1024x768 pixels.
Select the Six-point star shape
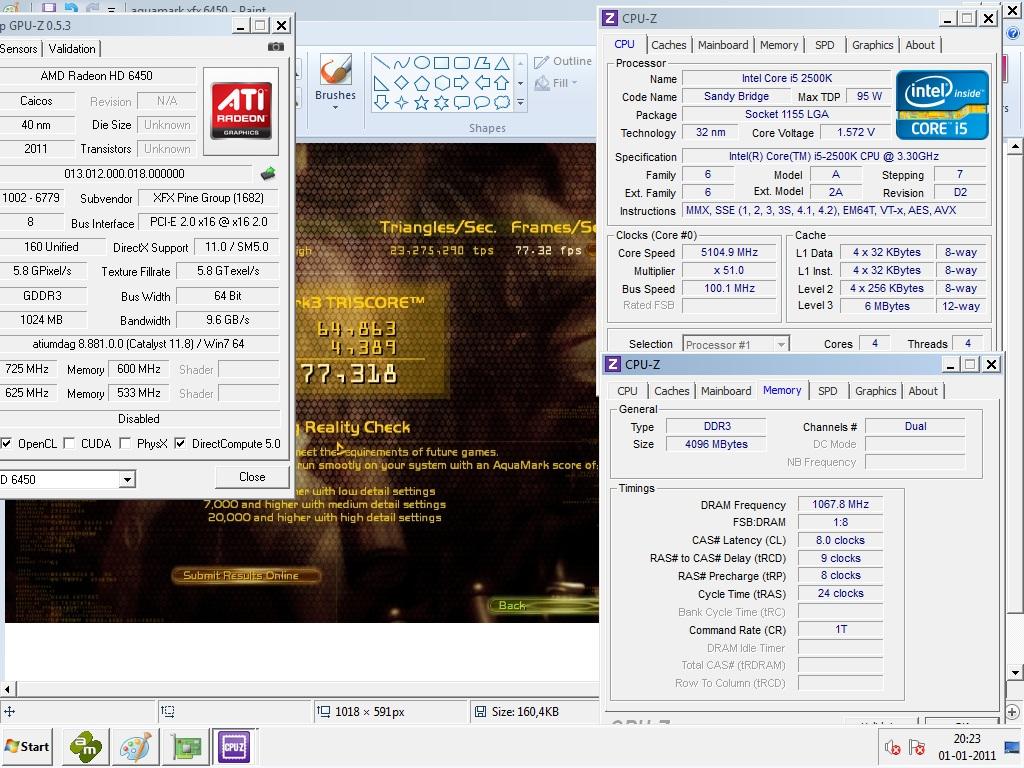click(441, 103)
